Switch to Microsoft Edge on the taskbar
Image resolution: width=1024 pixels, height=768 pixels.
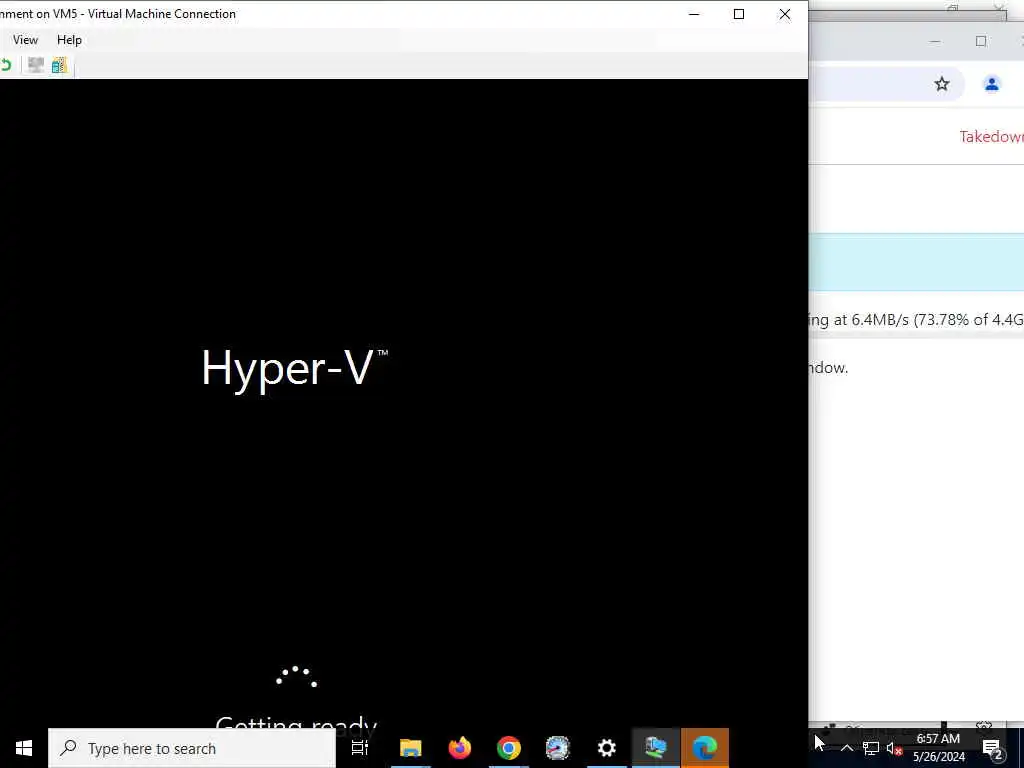(x=705, y=748)
